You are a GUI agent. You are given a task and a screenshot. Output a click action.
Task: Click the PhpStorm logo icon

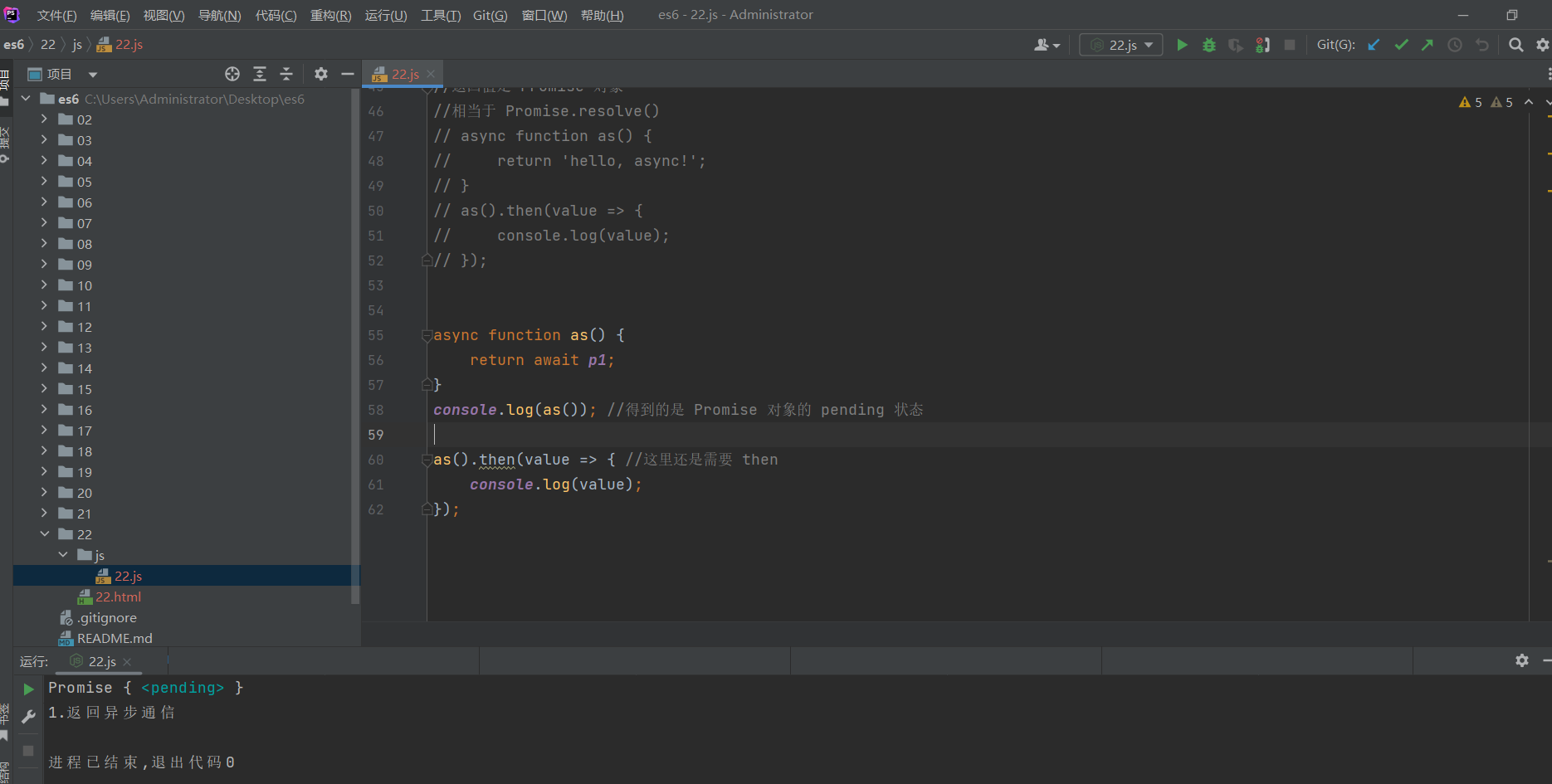12,14
